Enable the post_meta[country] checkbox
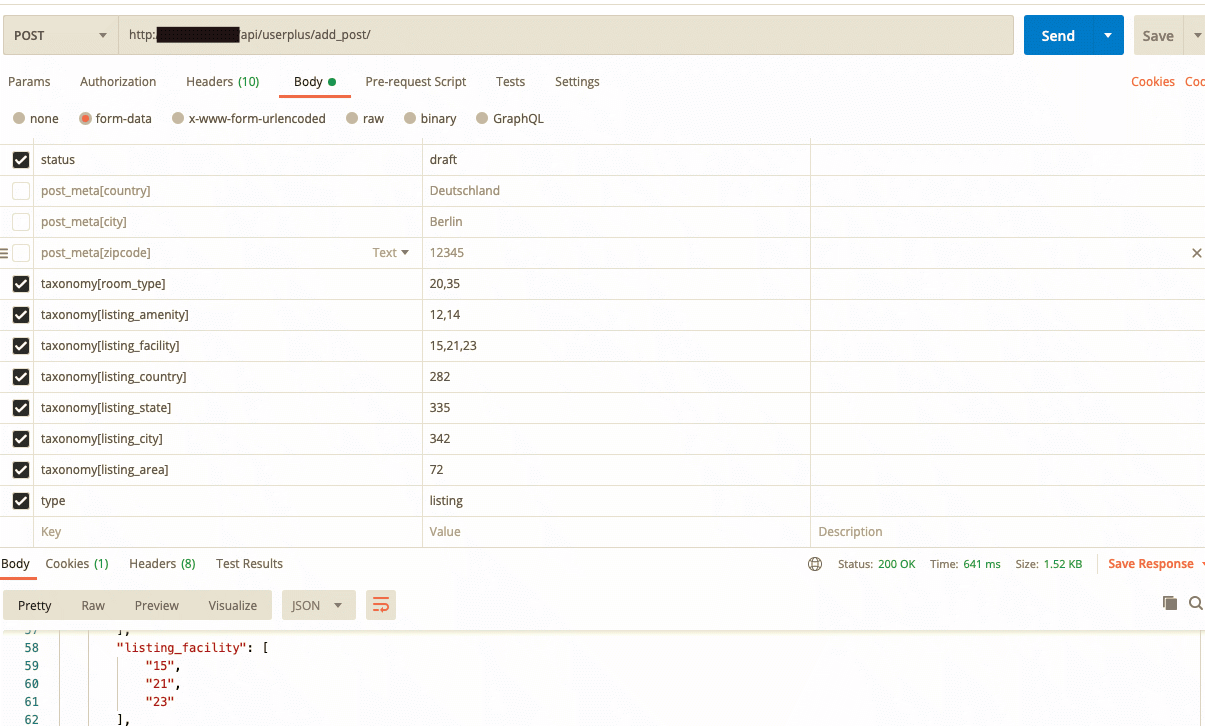 [21, 191]
